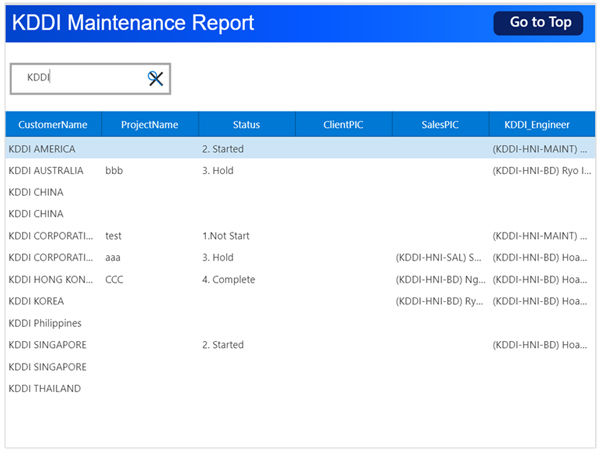Image resolution: width=600 pixels, height=456 pixels.
Task: Click the 4. Complete status cell
Action: click(228, 280)
